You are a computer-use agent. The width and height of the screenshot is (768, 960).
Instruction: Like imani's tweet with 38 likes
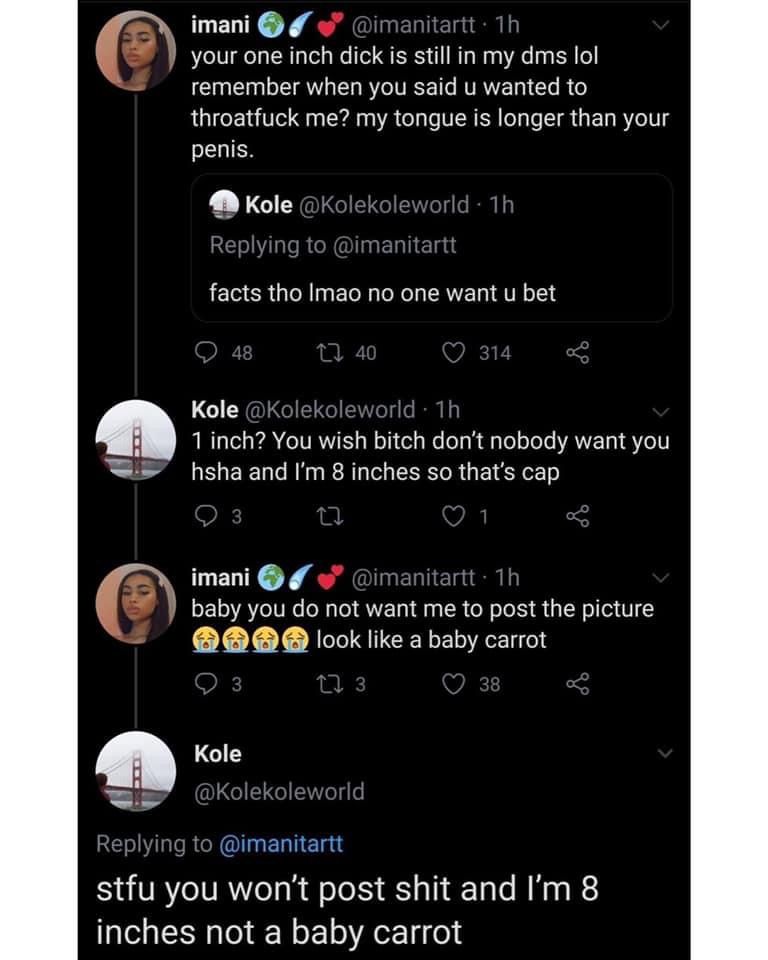pyautogui.click(x=454, y=683)
